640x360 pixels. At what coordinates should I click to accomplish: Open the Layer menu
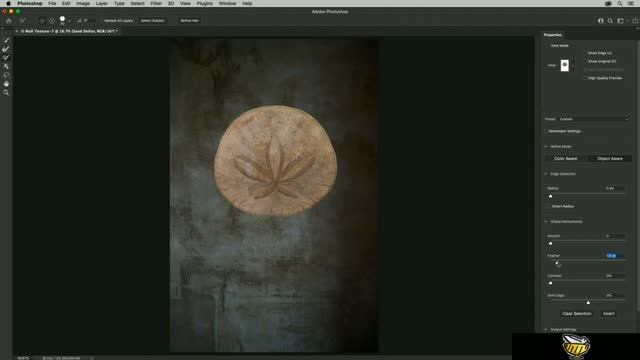[102, 3]
